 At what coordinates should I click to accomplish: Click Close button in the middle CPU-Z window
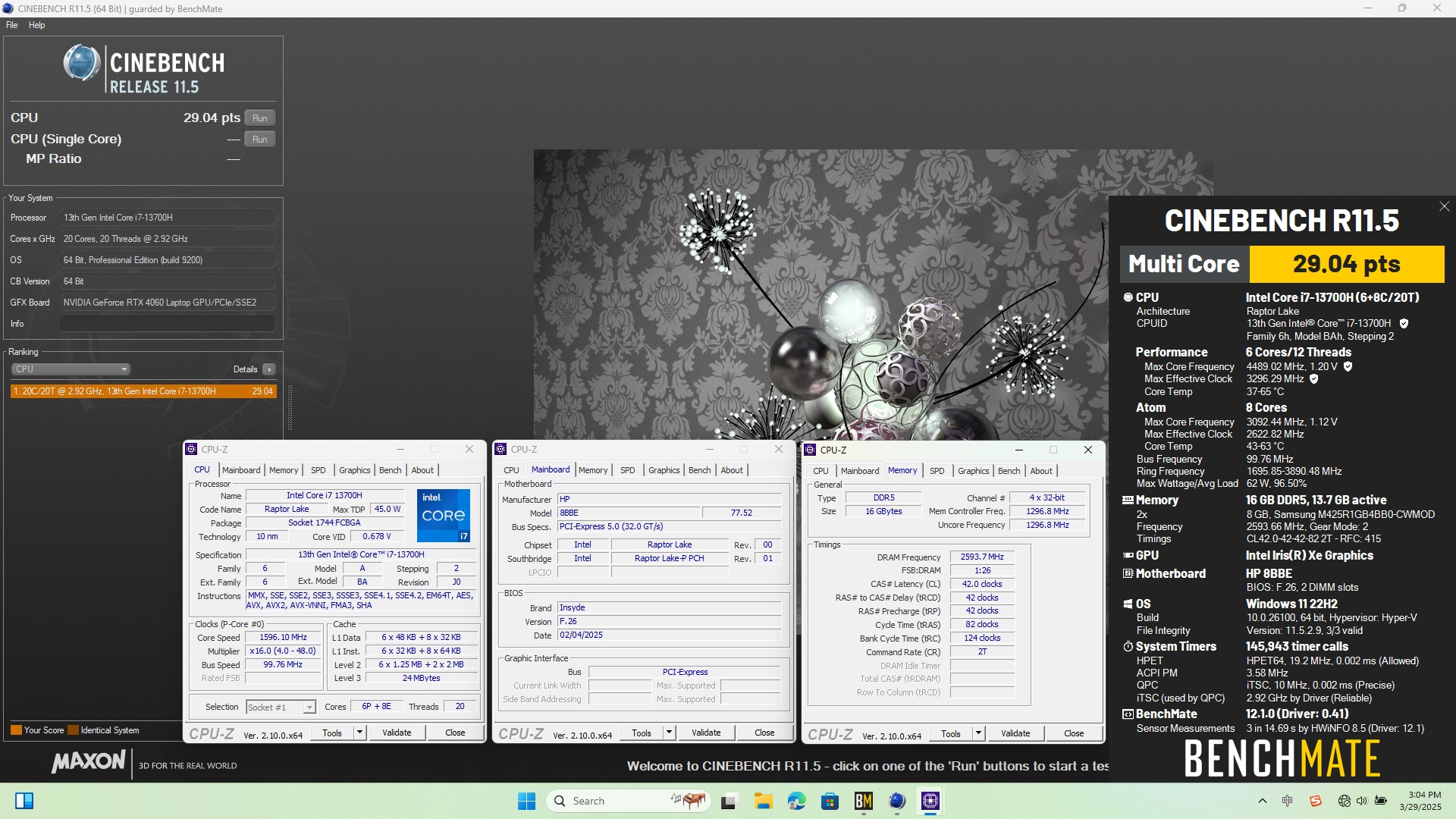tap(764, 733)
